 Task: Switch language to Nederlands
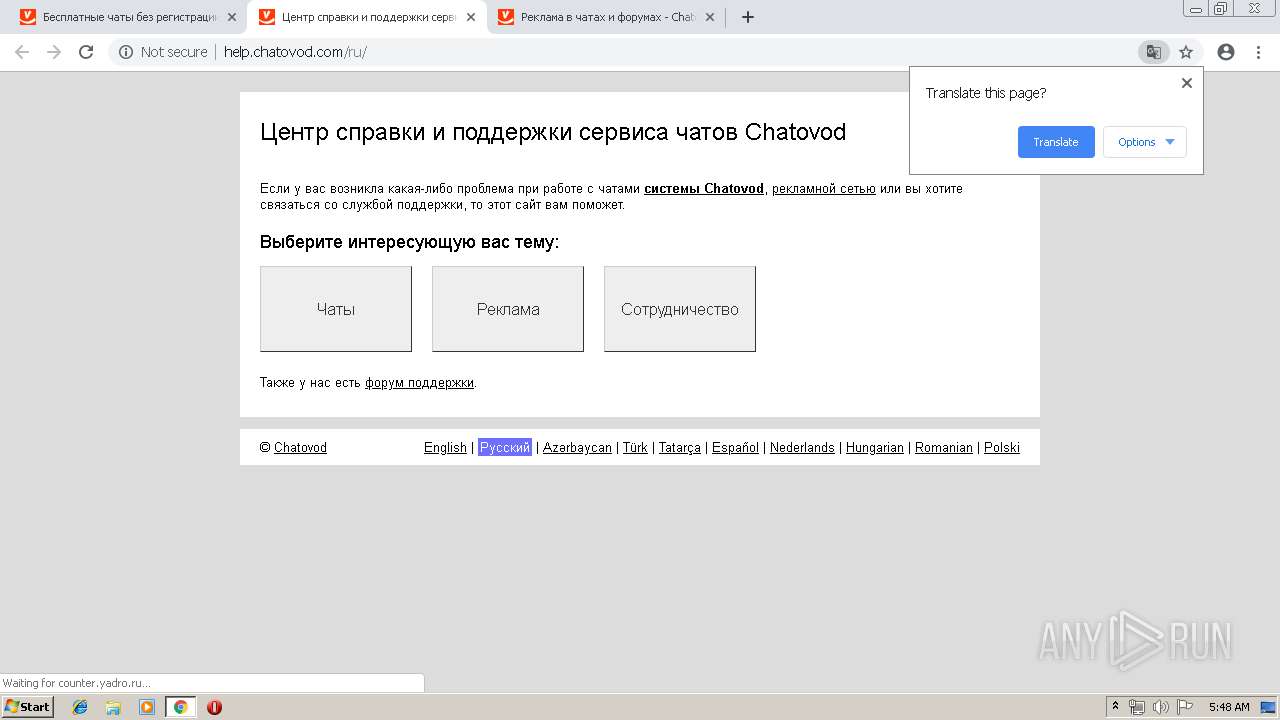802,447
